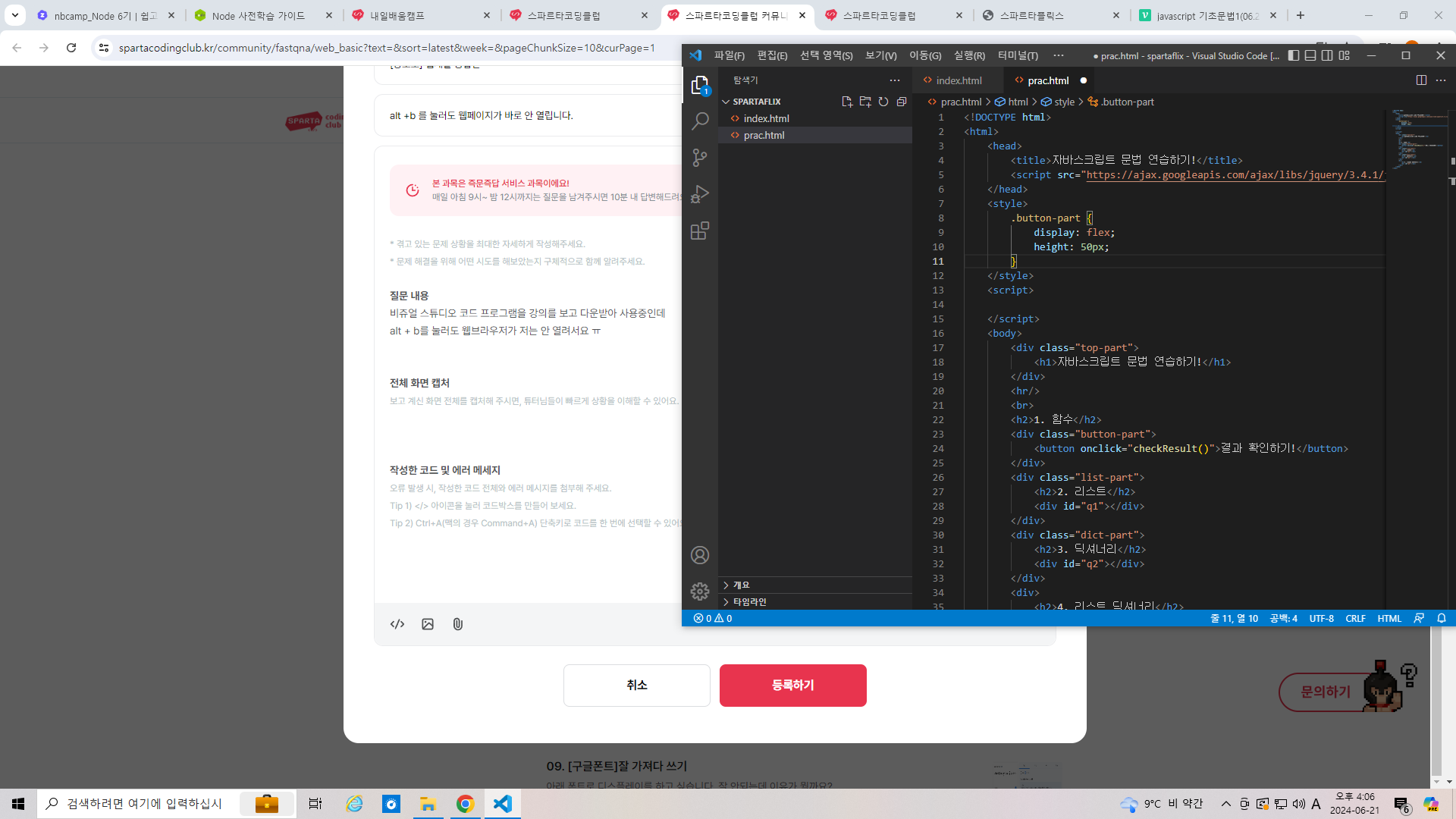Create a new file in SPARTAFLIX

(x=847, y=102)
